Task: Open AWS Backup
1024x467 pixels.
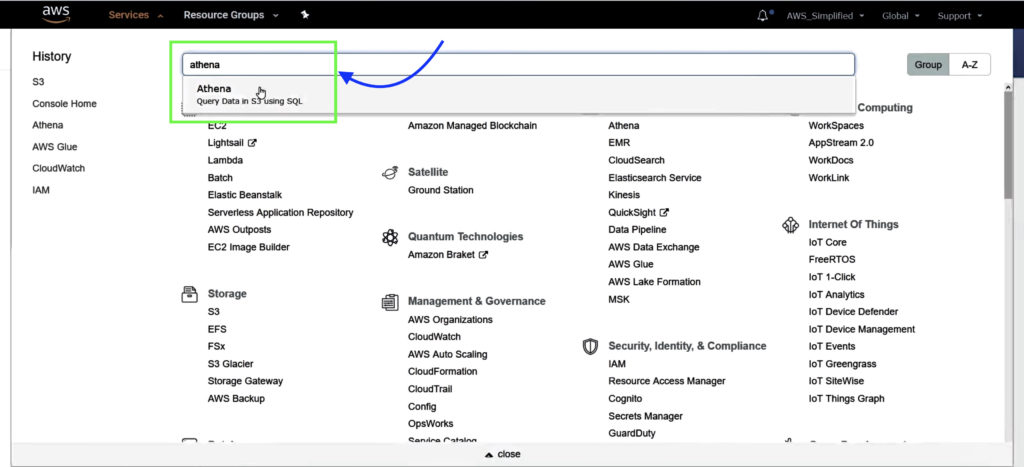Action: point(236,398)
